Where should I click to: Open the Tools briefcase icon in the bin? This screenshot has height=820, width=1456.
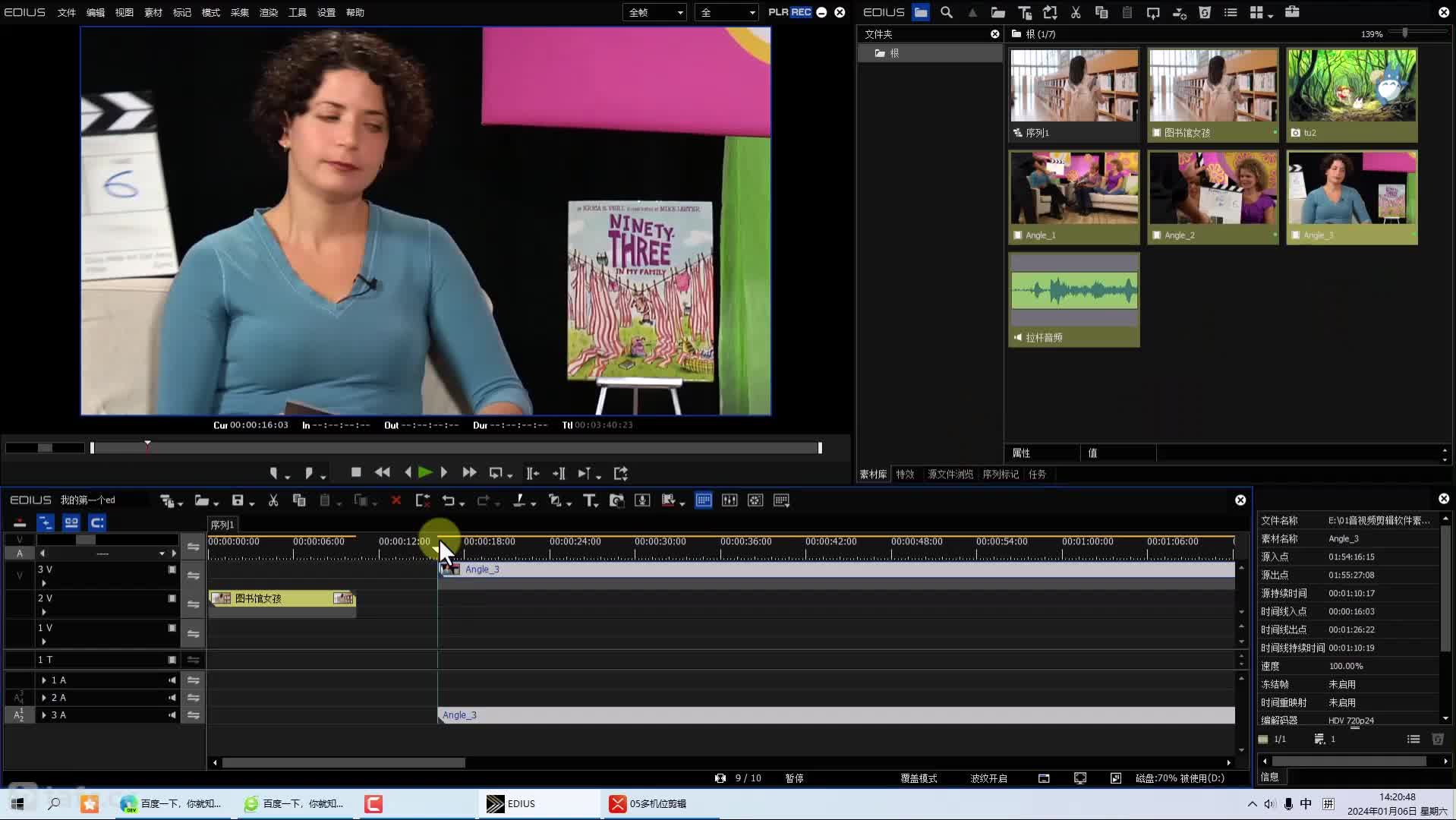pyautogui.click(x=1292, y=12)
